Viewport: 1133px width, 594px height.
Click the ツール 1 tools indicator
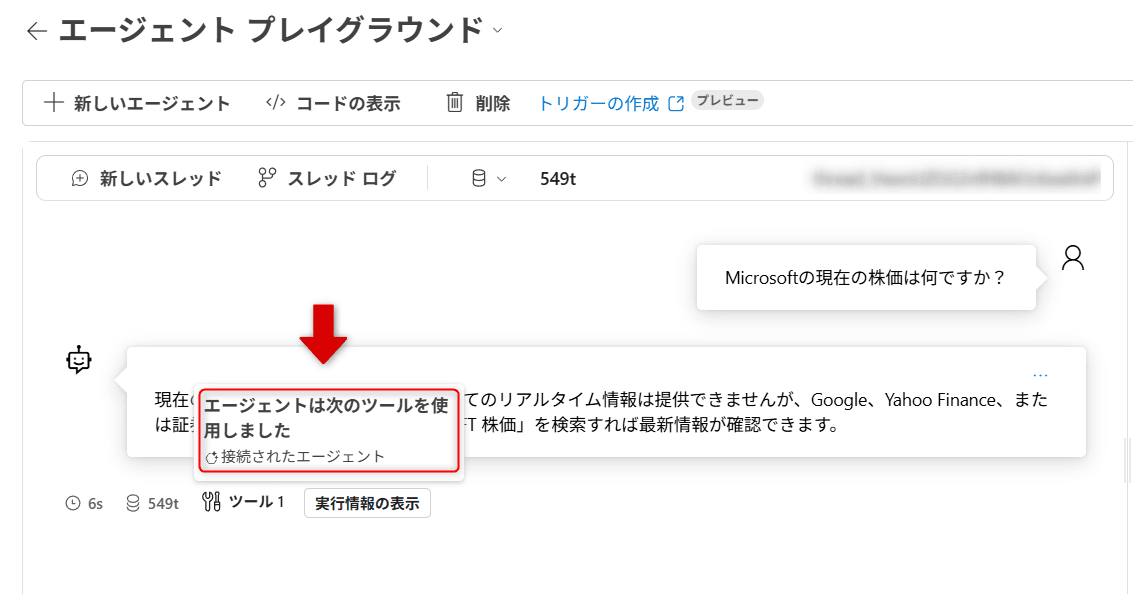pos(243,502)
